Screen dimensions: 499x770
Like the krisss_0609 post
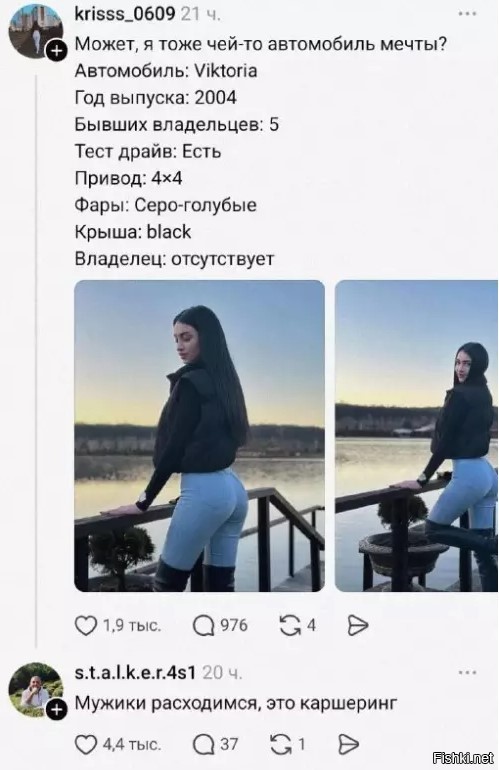[85, 626]
